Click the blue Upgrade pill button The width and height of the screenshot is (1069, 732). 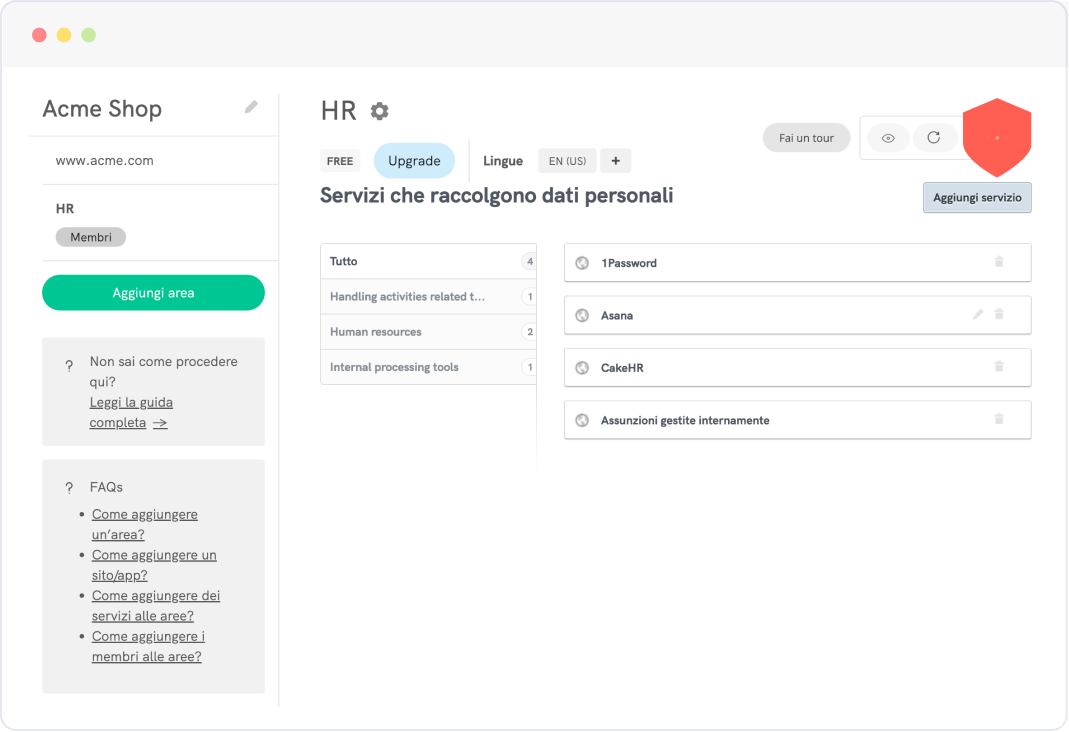pyautogui.click(x=414, y=161)
